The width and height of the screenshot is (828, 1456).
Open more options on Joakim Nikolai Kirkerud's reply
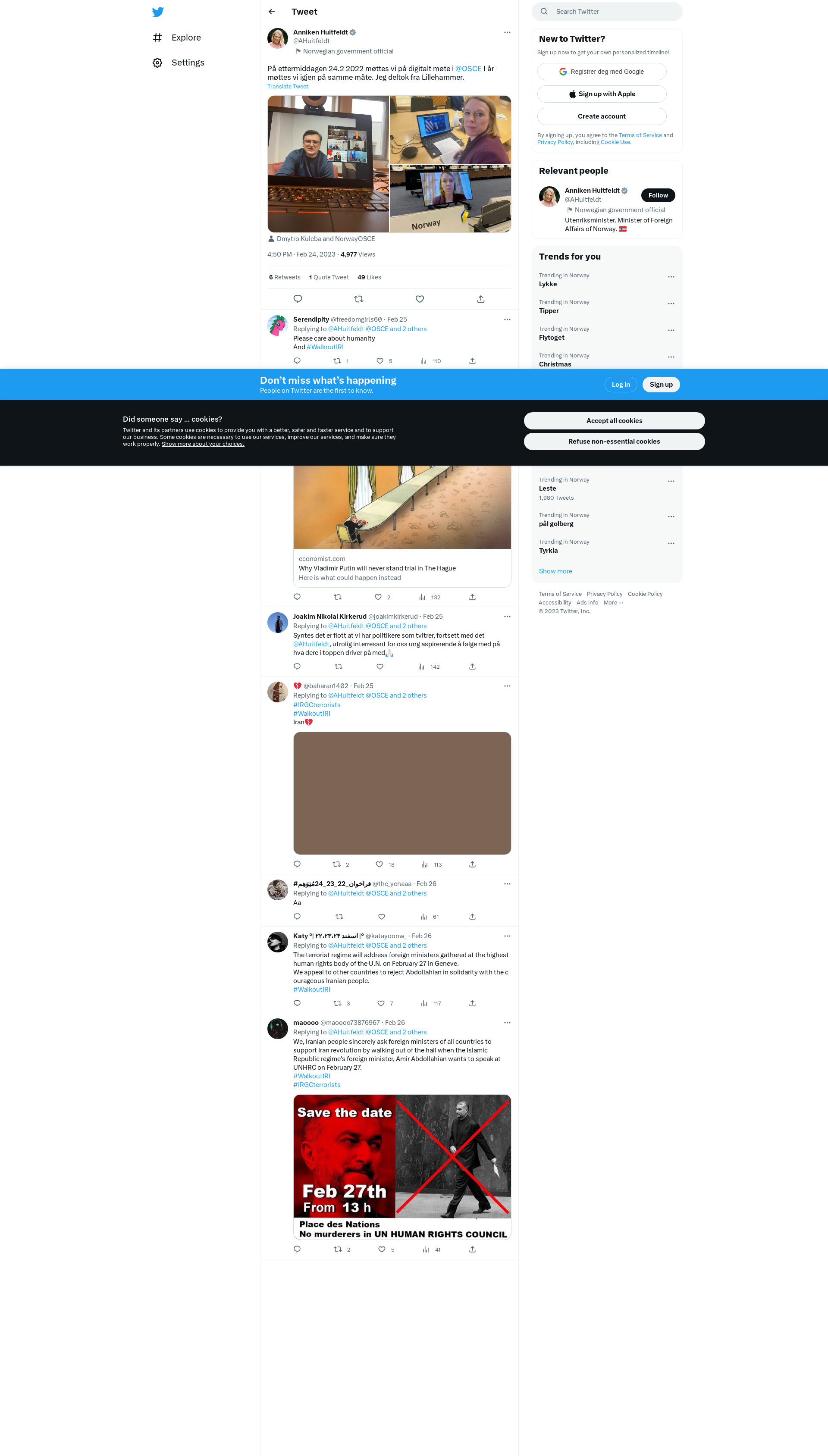tap(507, 617)
